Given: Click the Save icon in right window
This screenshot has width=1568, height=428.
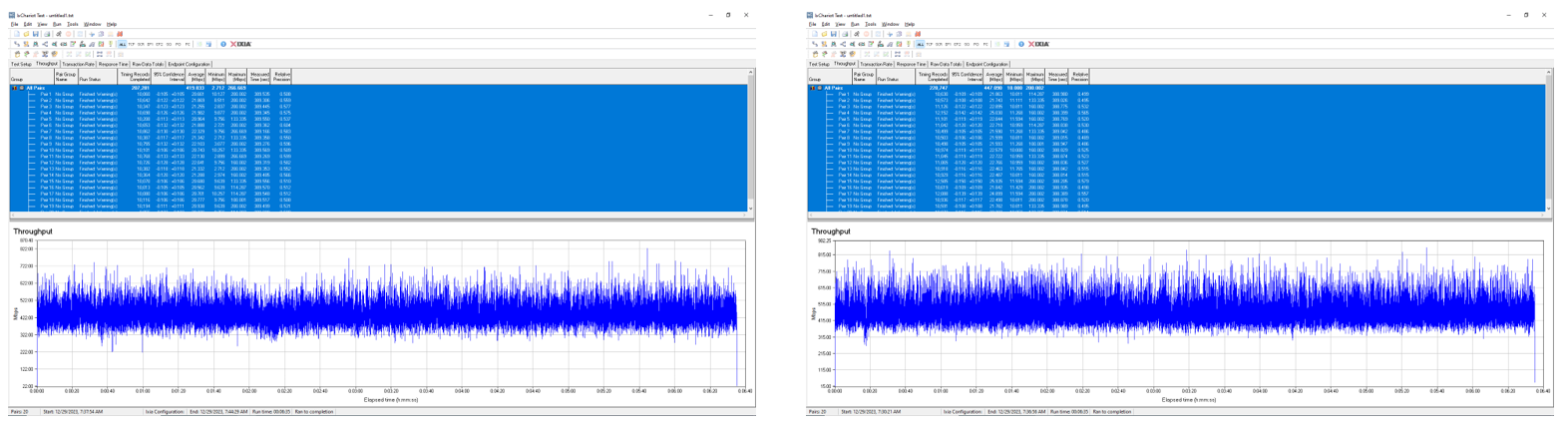Looking at the screenshot, I should (x=833, y=34).
